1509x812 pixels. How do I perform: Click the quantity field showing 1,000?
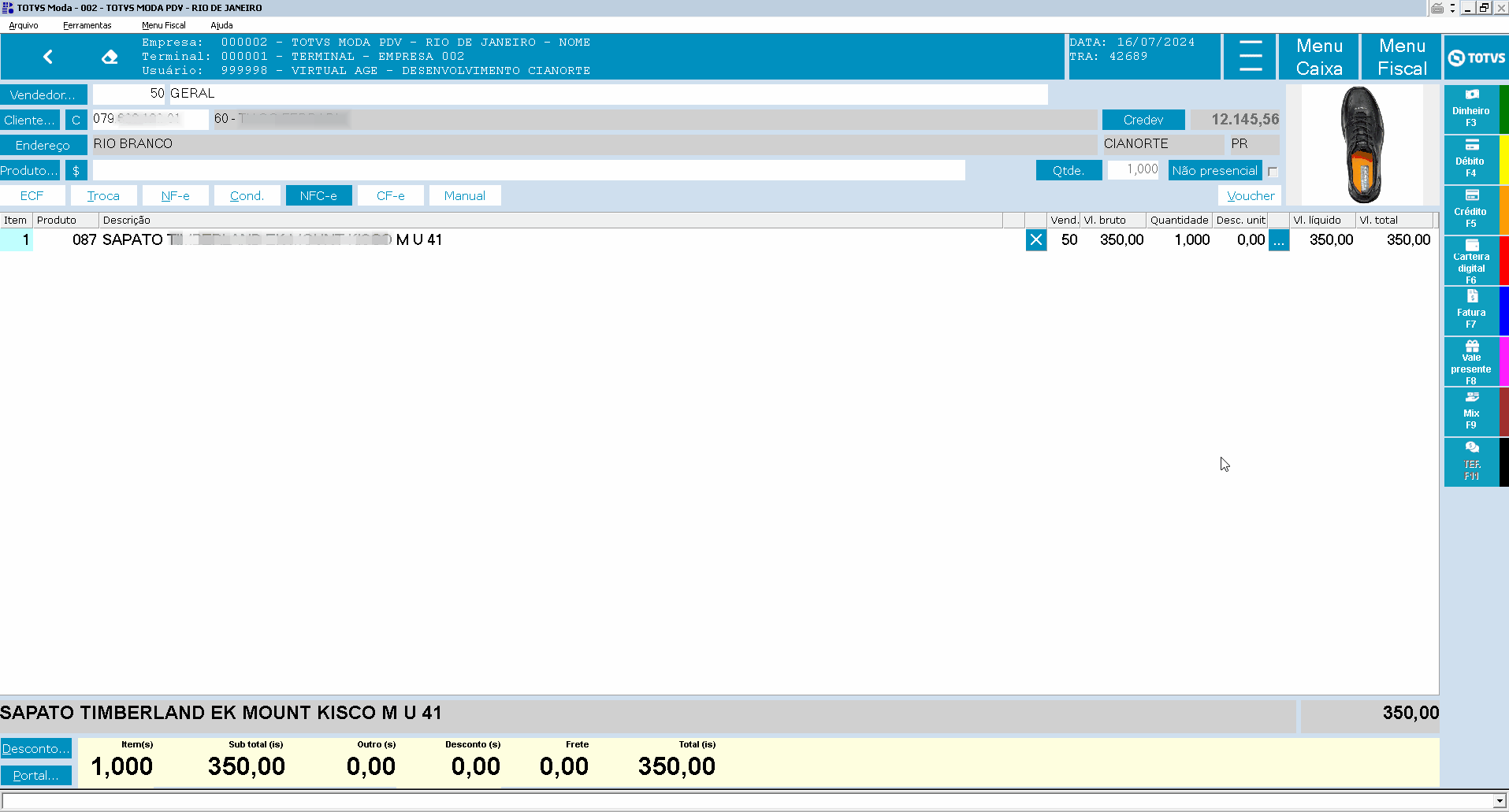[x=1133, y=170]
